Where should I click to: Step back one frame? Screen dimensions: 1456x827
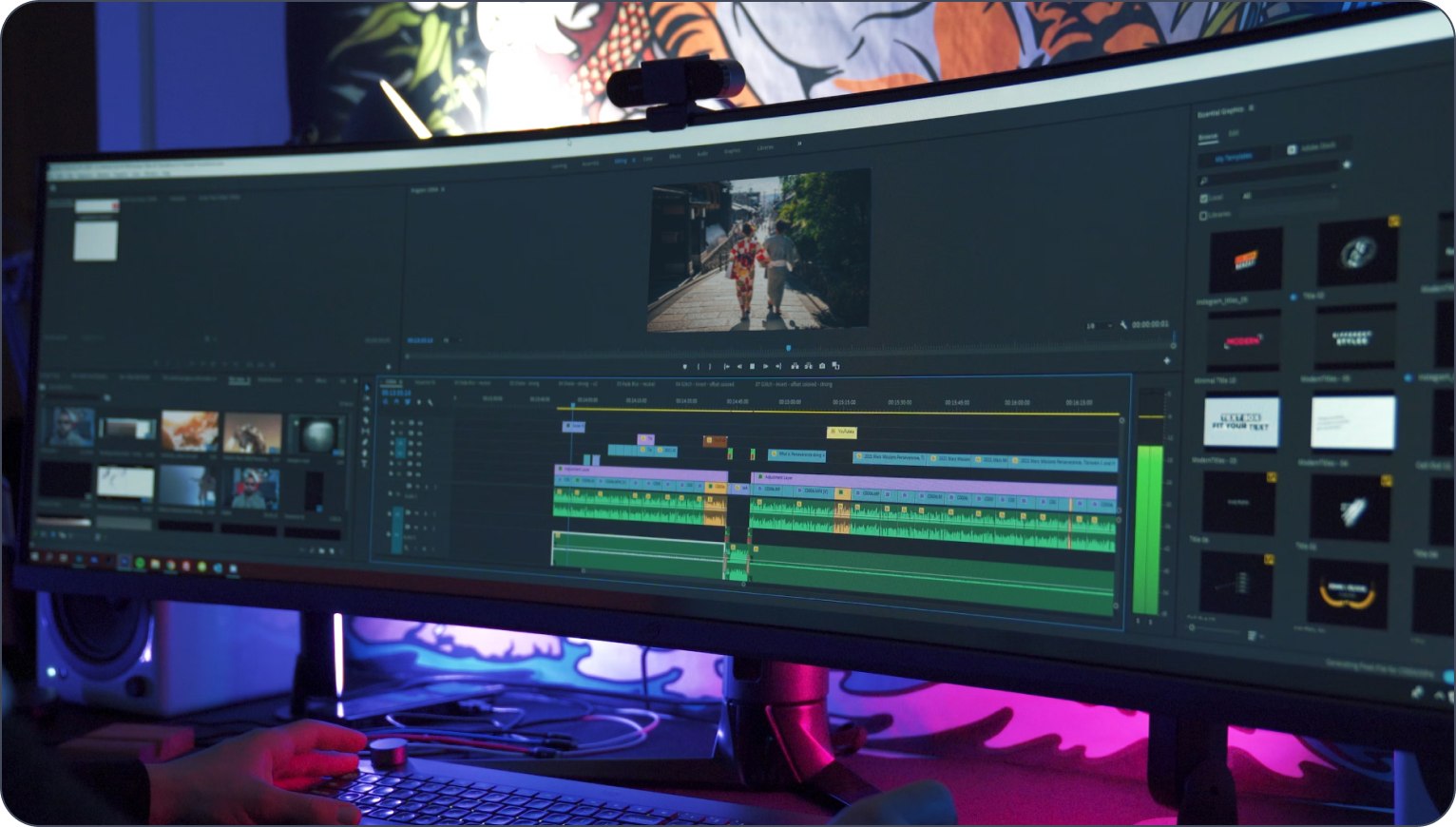coord(739,366)
